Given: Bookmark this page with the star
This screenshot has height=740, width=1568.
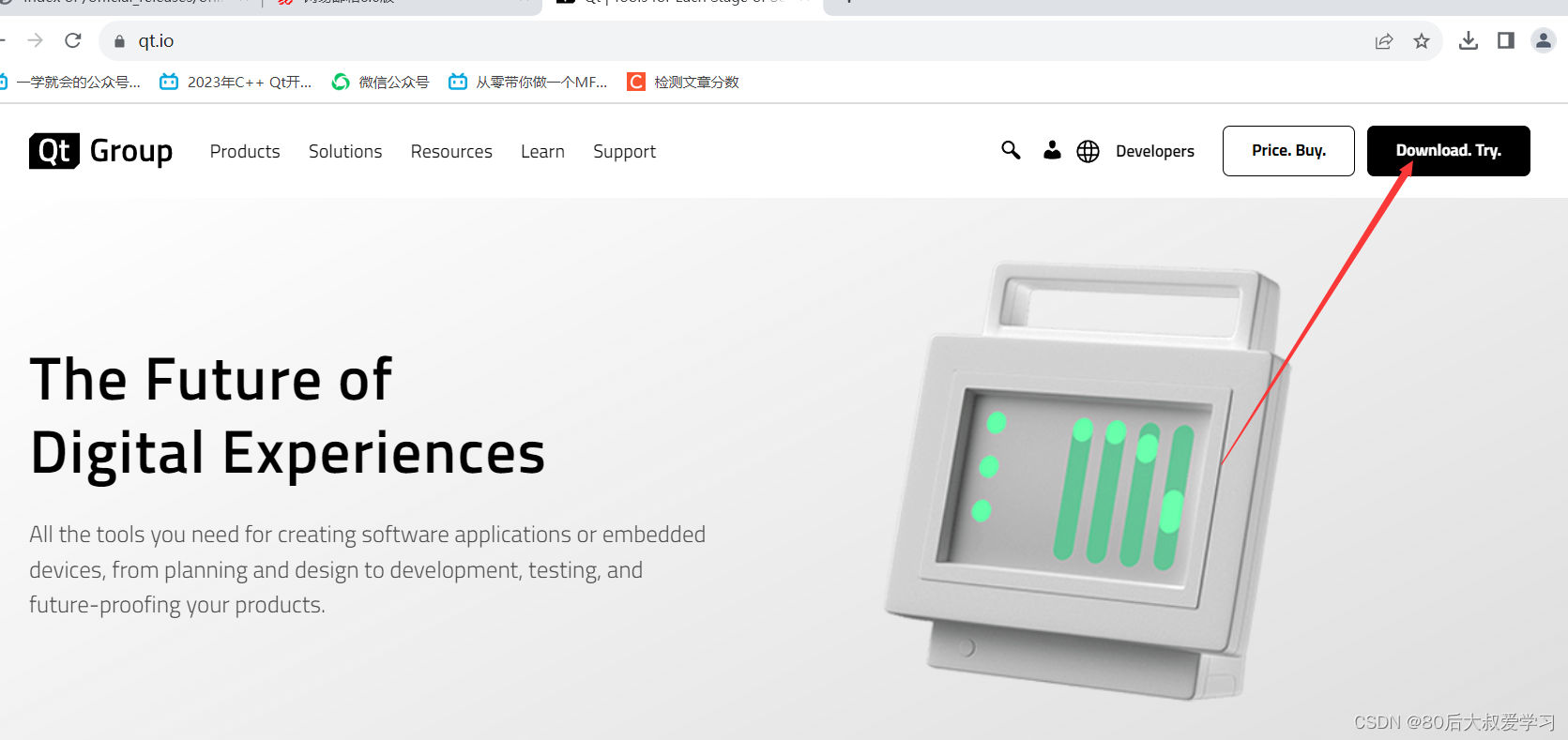Looking at the screenshot, I should point(1422,41).
